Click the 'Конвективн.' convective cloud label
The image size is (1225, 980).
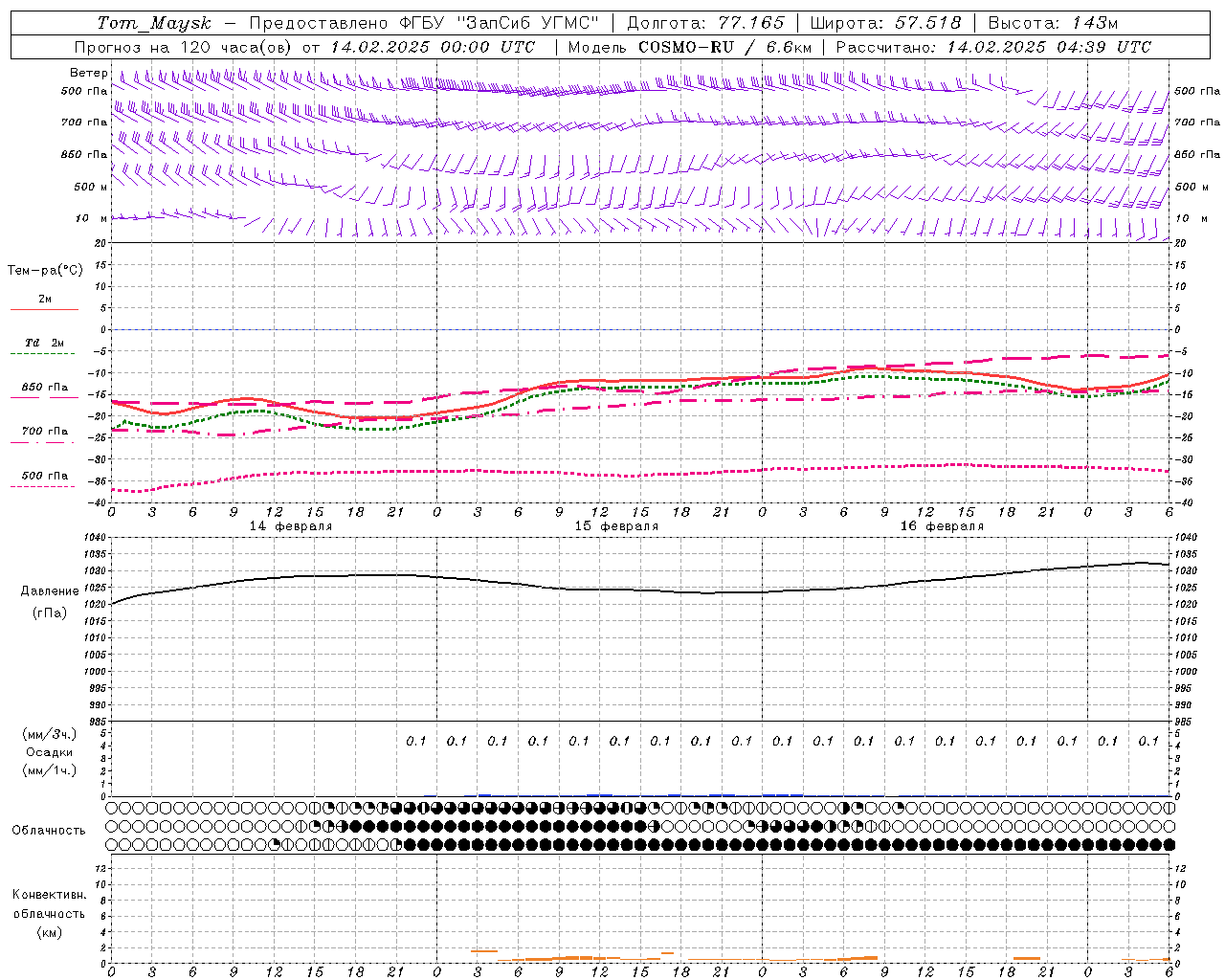[49, 895]
